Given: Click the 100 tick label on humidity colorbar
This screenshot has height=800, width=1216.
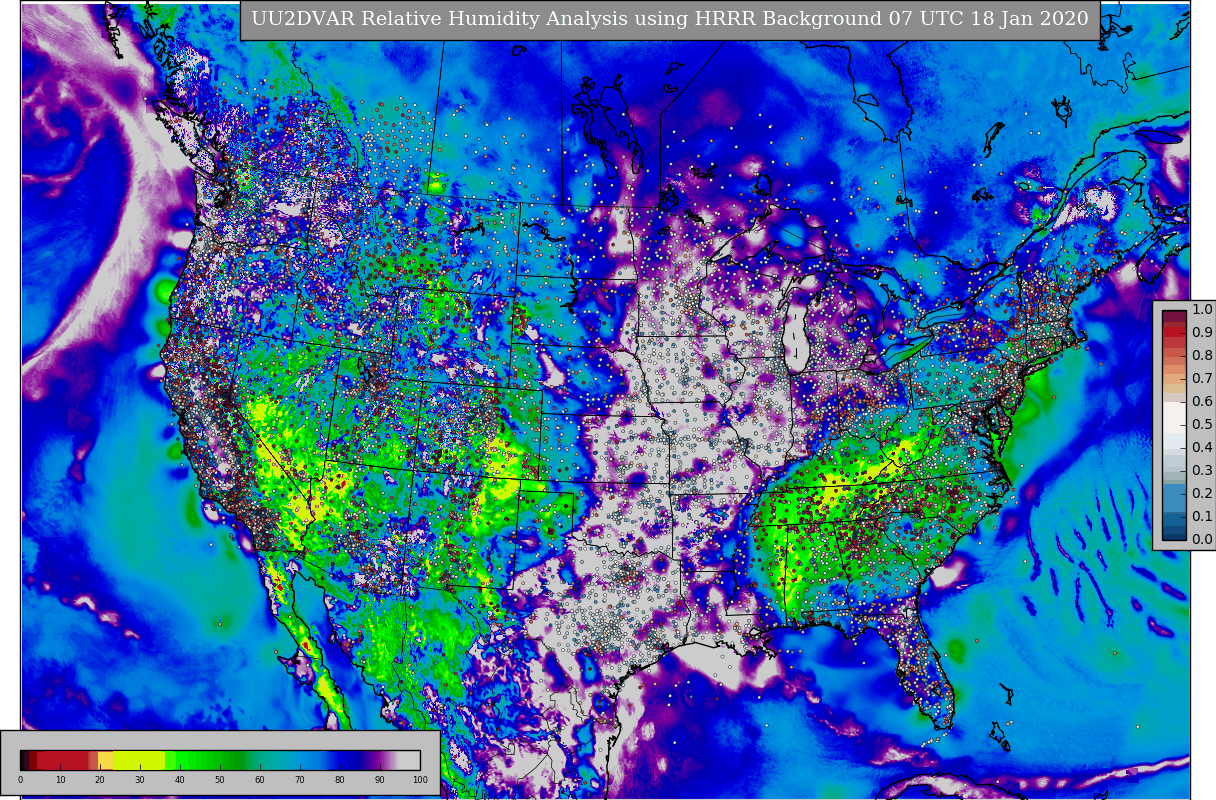Looking at the screenshot, I should (x=420, y=780).
